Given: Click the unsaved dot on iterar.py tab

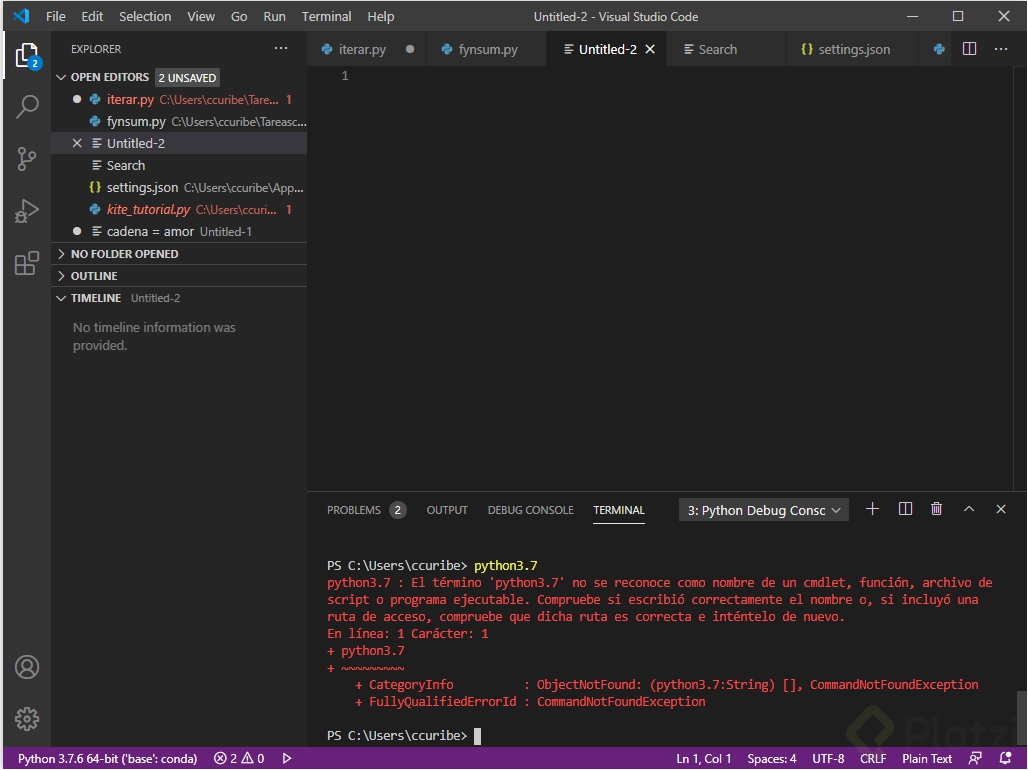Looking at the screenshot, I should [410, 49].
